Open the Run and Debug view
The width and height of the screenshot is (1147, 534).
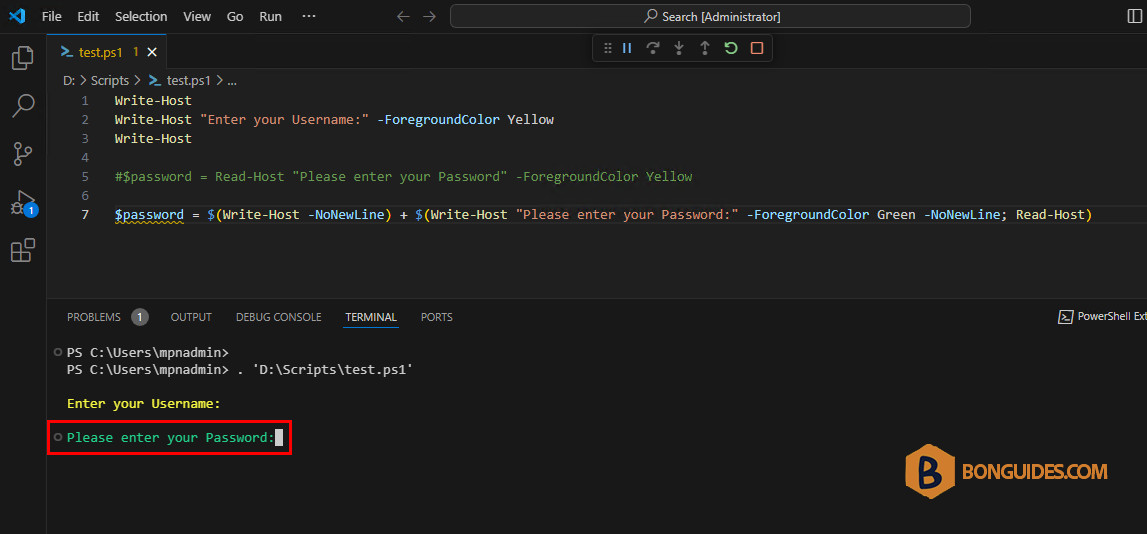(23, 203)
